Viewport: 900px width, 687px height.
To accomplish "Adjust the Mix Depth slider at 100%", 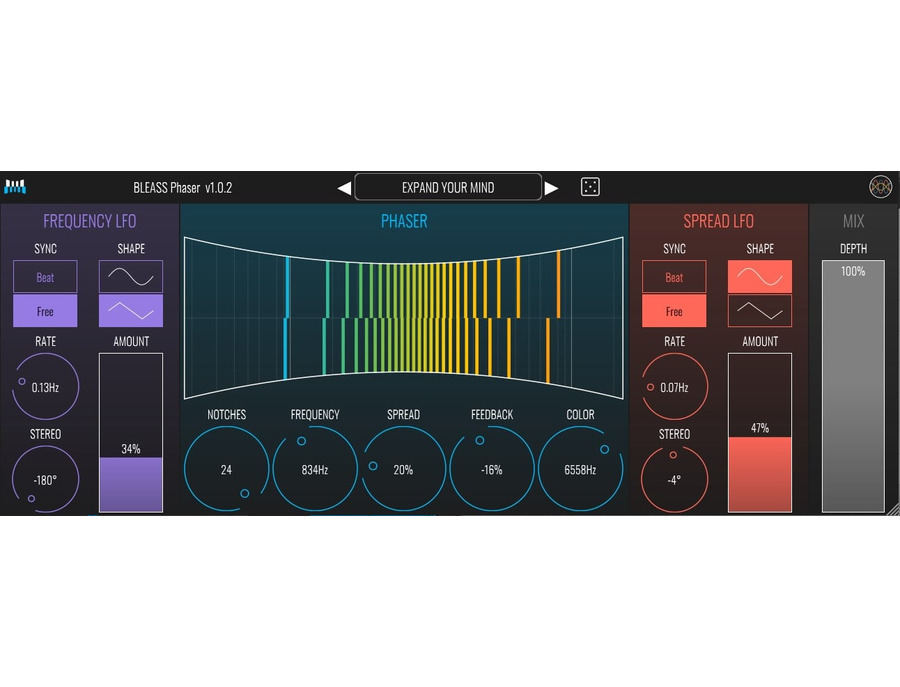I will click(853, 386).
